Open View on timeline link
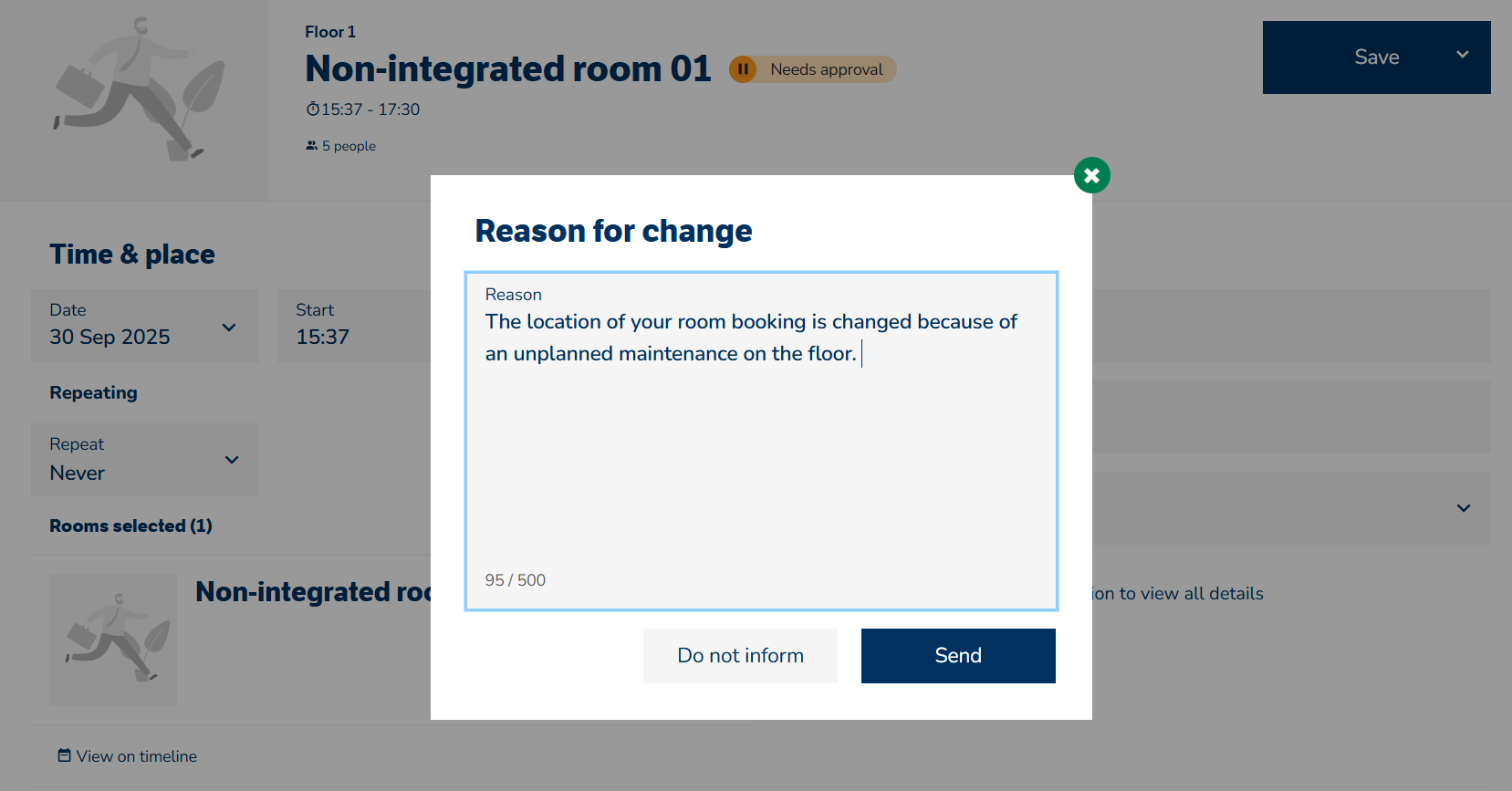 point(137,756)
